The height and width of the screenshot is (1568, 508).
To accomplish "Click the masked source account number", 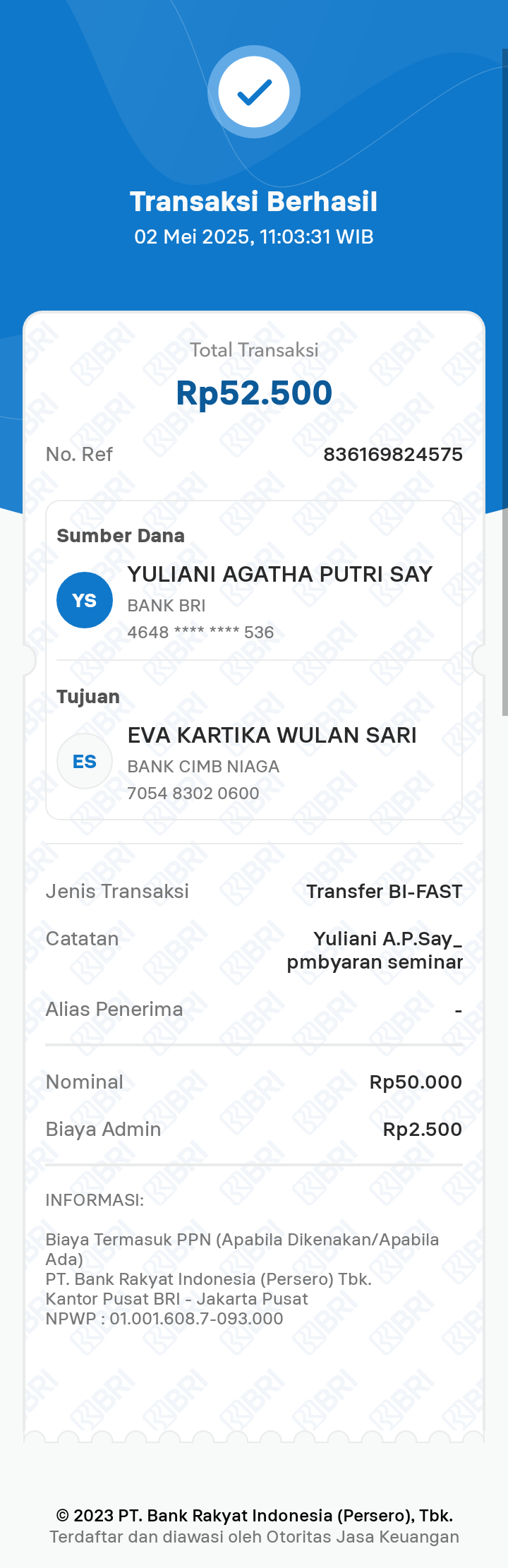I will pos(200,633).
